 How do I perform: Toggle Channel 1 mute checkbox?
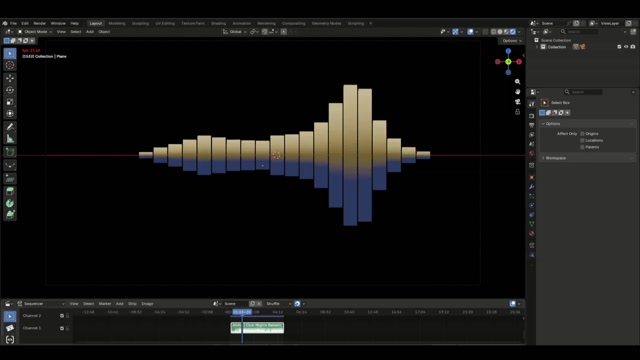click(x=62, y=328)
